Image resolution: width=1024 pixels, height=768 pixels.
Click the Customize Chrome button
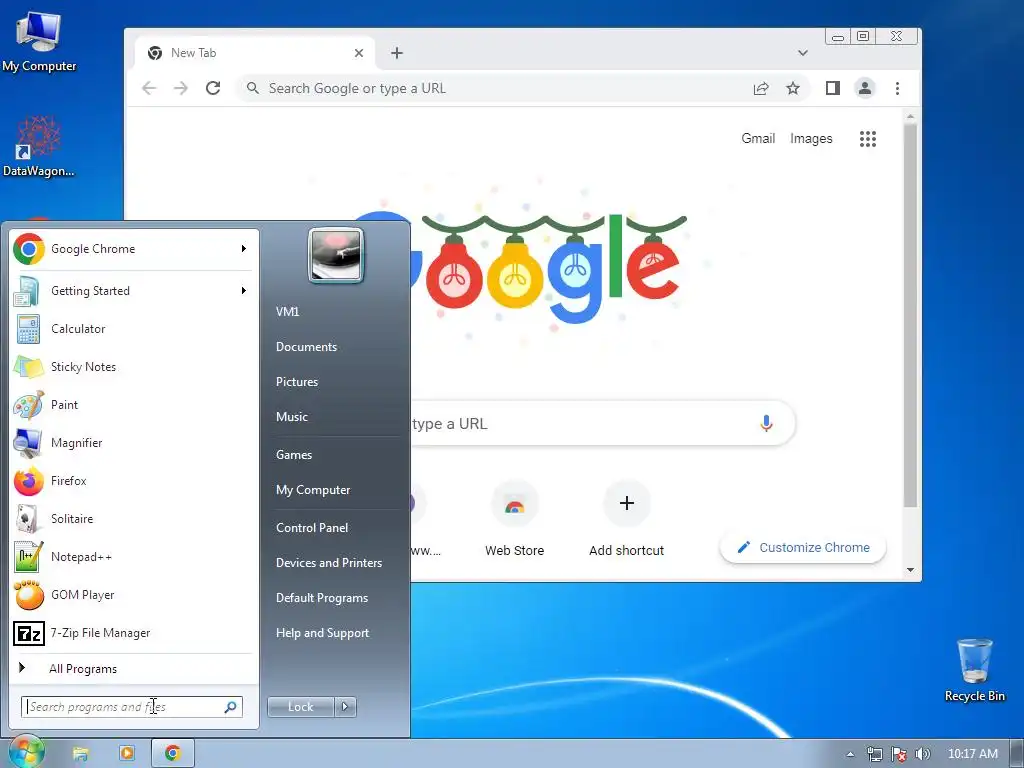click(803, 547)
